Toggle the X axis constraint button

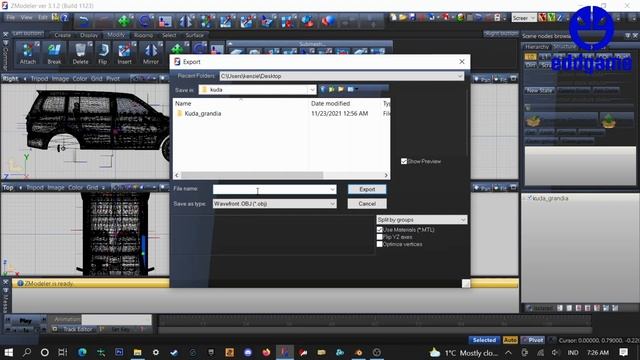pos(542,18)
